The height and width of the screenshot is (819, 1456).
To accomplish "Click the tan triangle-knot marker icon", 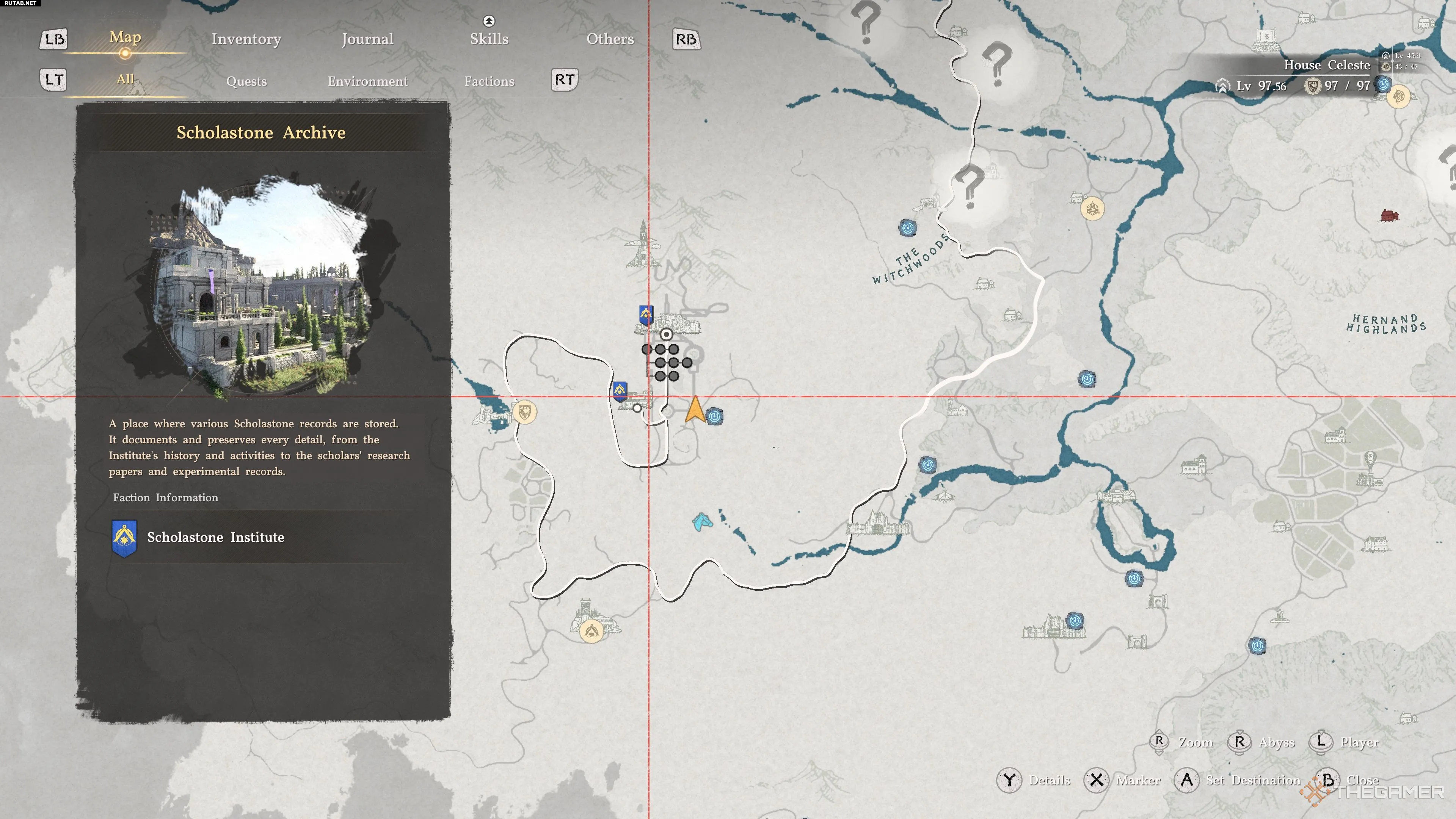I will tap(1092, 209).
